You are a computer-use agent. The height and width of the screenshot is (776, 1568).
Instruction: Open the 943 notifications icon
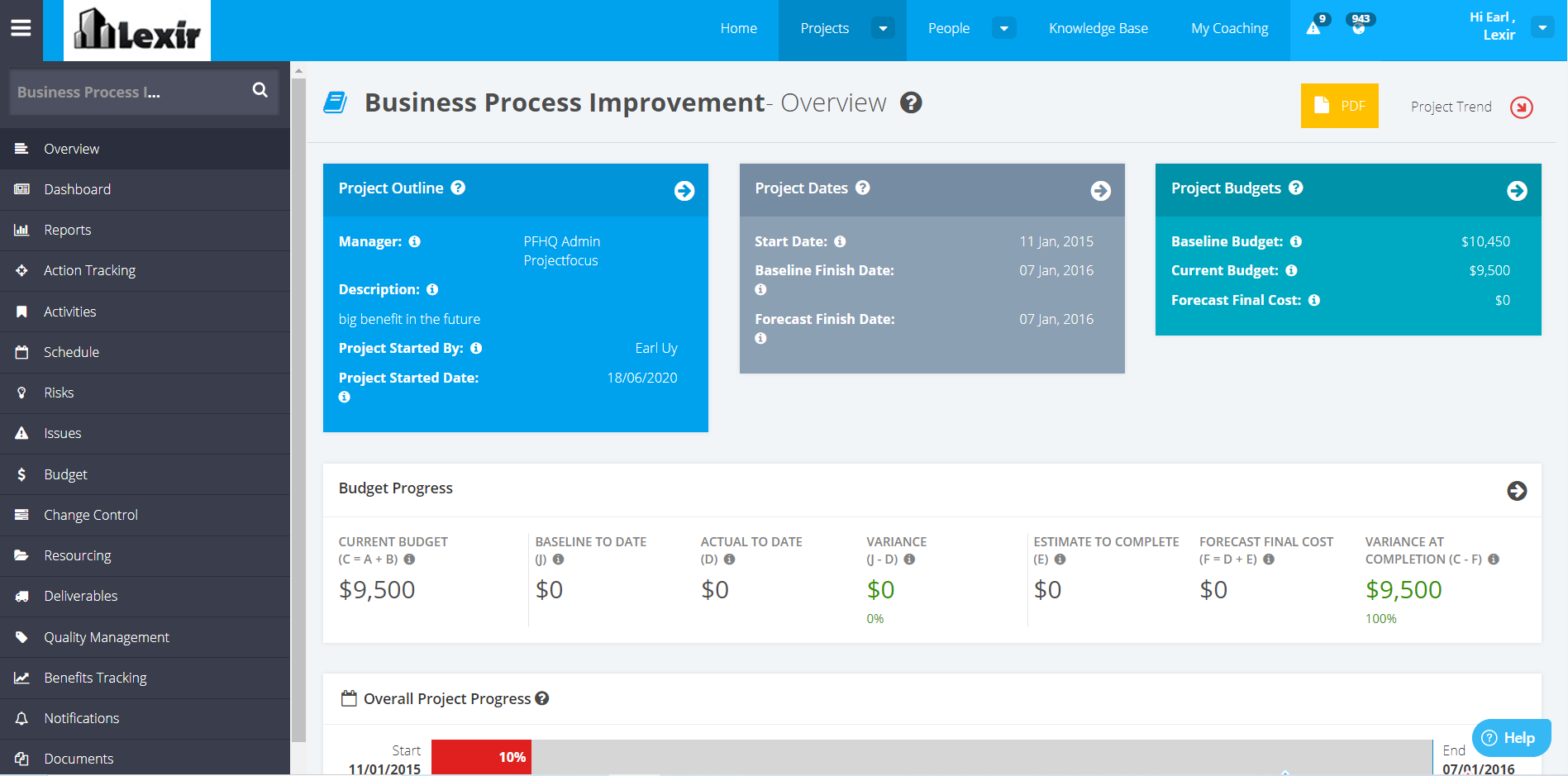tap(1359, 27)
